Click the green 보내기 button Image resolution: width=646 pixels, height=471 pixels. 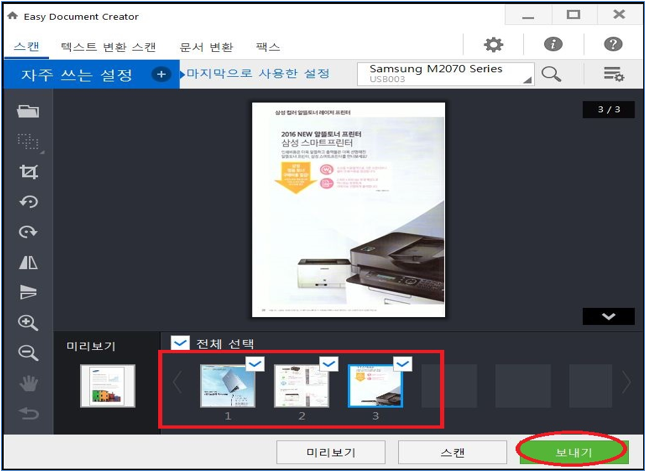[x=573, y=452]
